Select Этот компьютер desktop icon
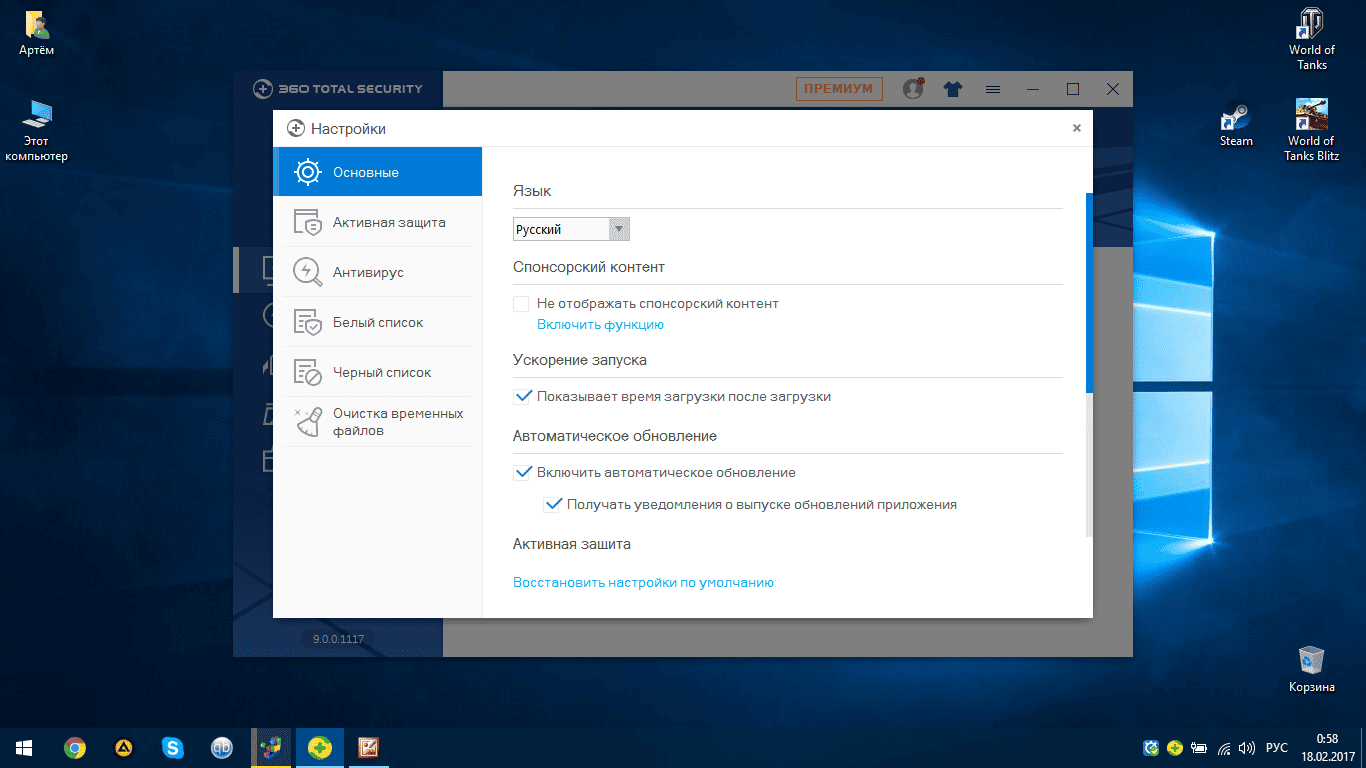The width and height of the screenshot is (1366, 768). coord(37,130)
